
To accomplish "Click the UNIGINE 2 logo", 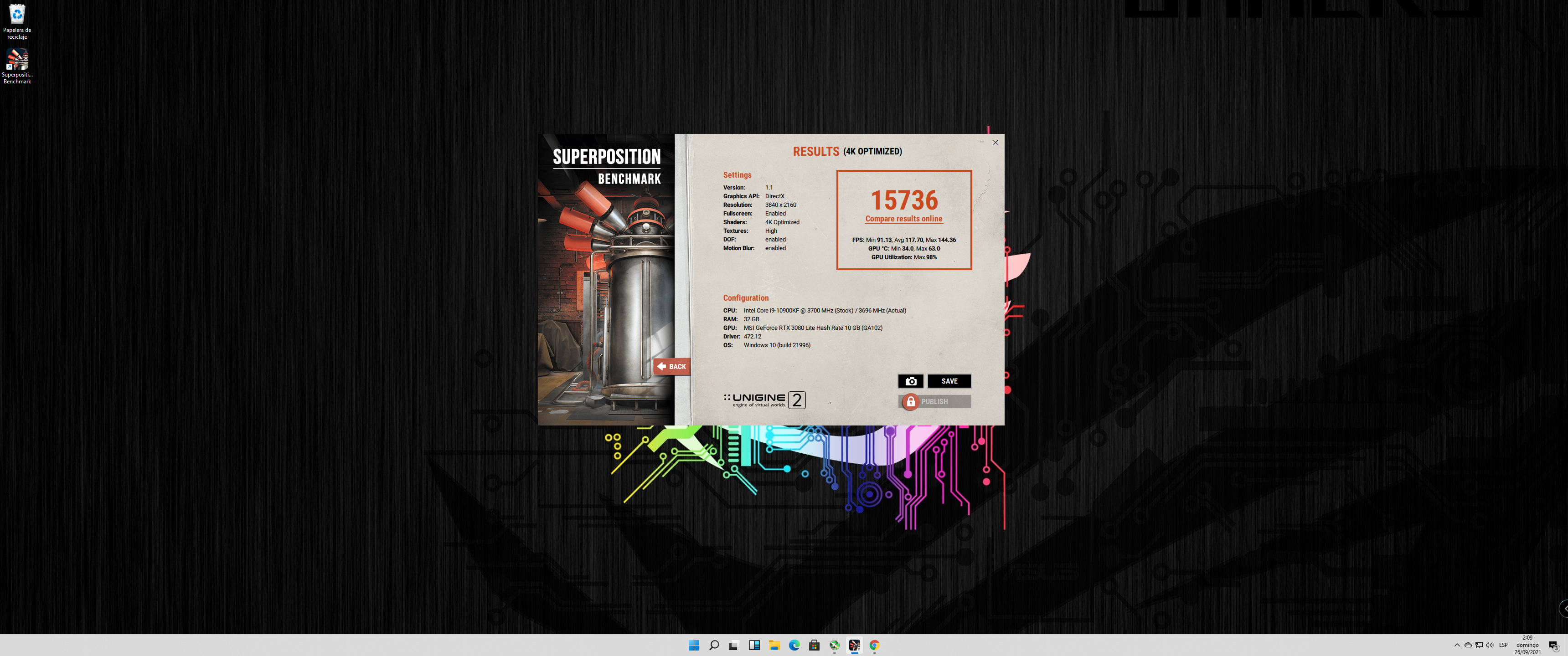I will [x=764, y=400].
